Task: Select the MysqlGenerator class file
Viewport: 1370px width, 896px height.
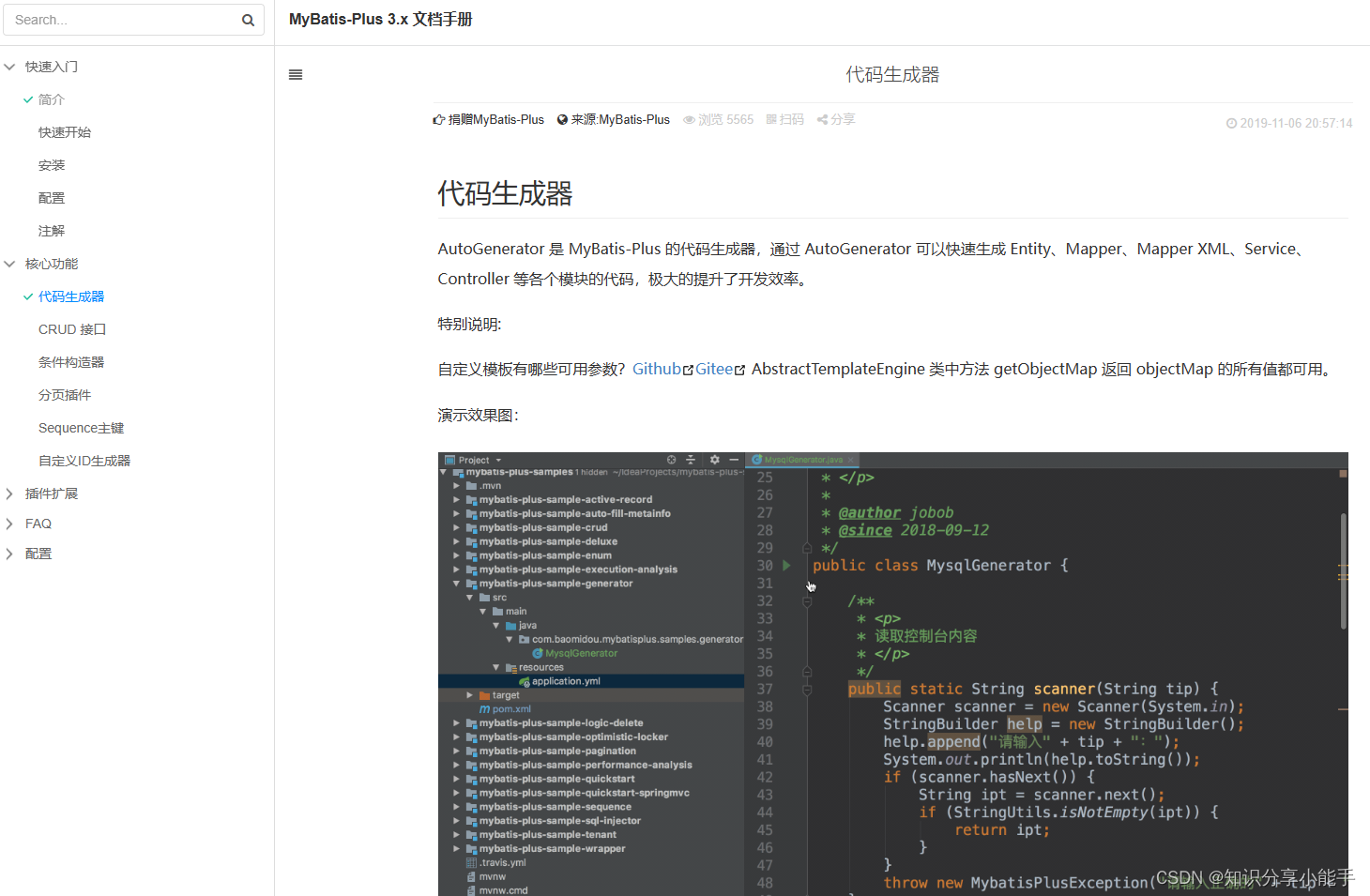Action: (574, 653)
